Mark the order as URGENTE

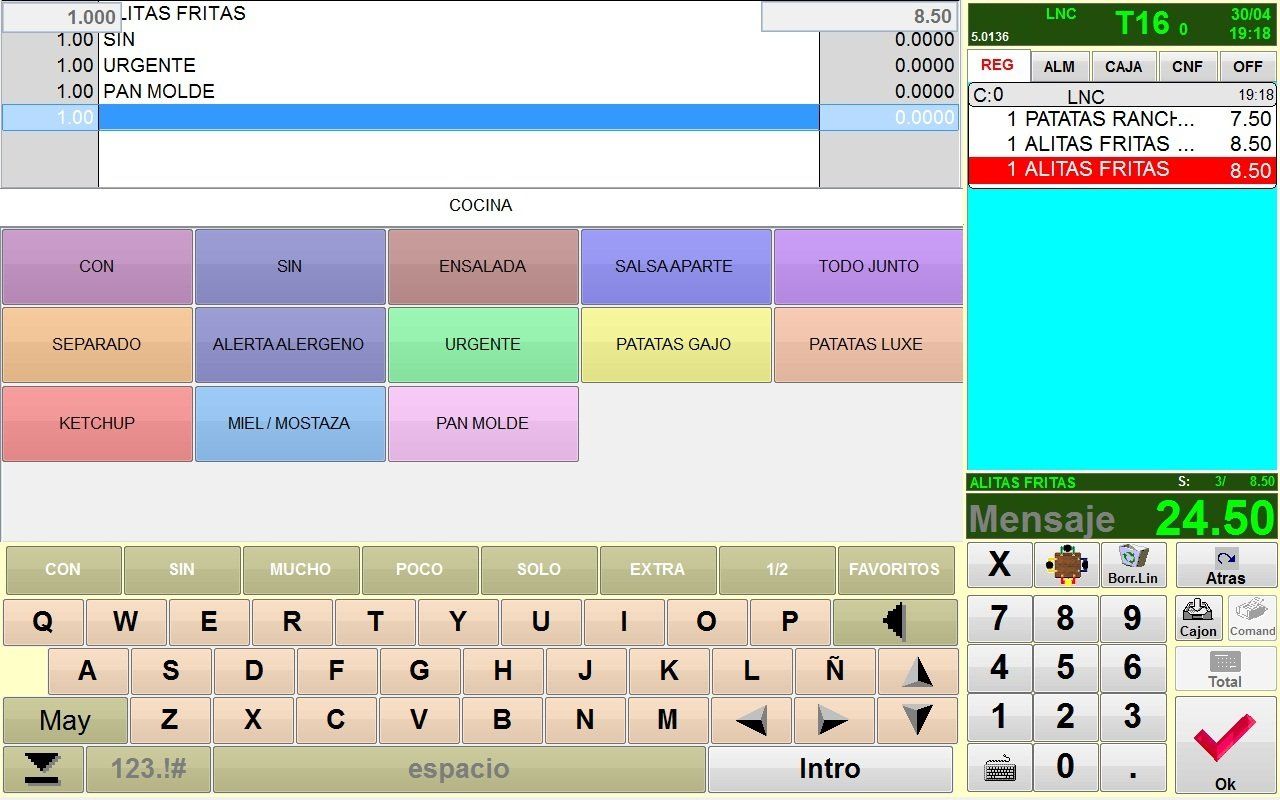tap(483, 344)
